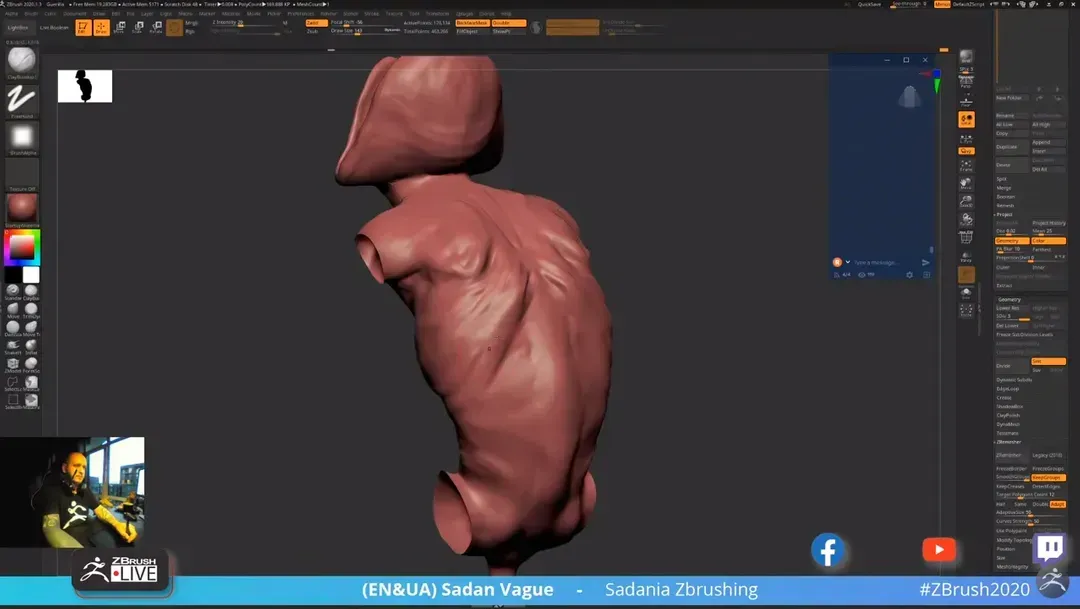Open the FreeHand stroke selector

click(22, 100)
